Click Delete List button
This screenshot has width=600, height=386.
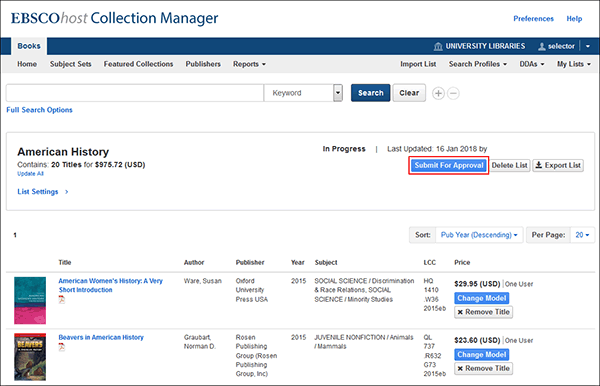click(509, 165)
